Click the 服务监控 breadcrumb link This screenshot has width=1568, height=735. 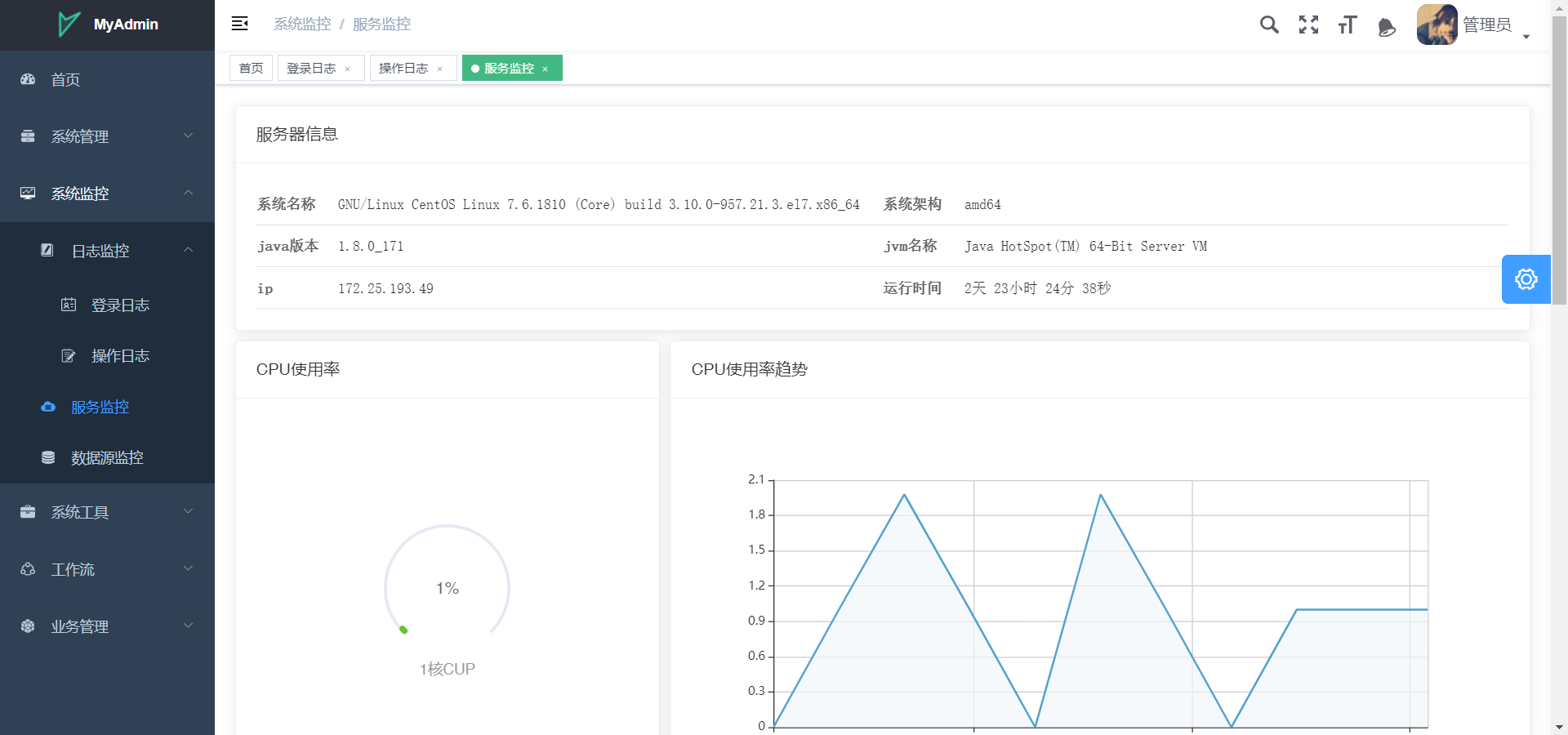[x=381, y=24]
